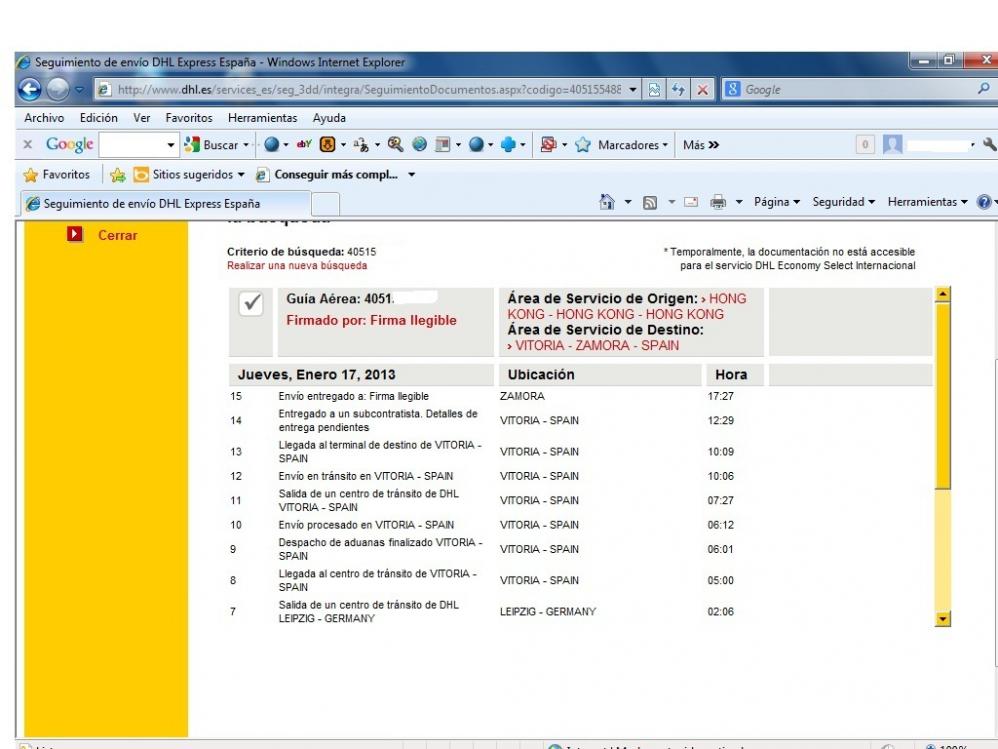Click the compatibility view icon beside address bar
The image size is (998, 749).
coord(654,90)
